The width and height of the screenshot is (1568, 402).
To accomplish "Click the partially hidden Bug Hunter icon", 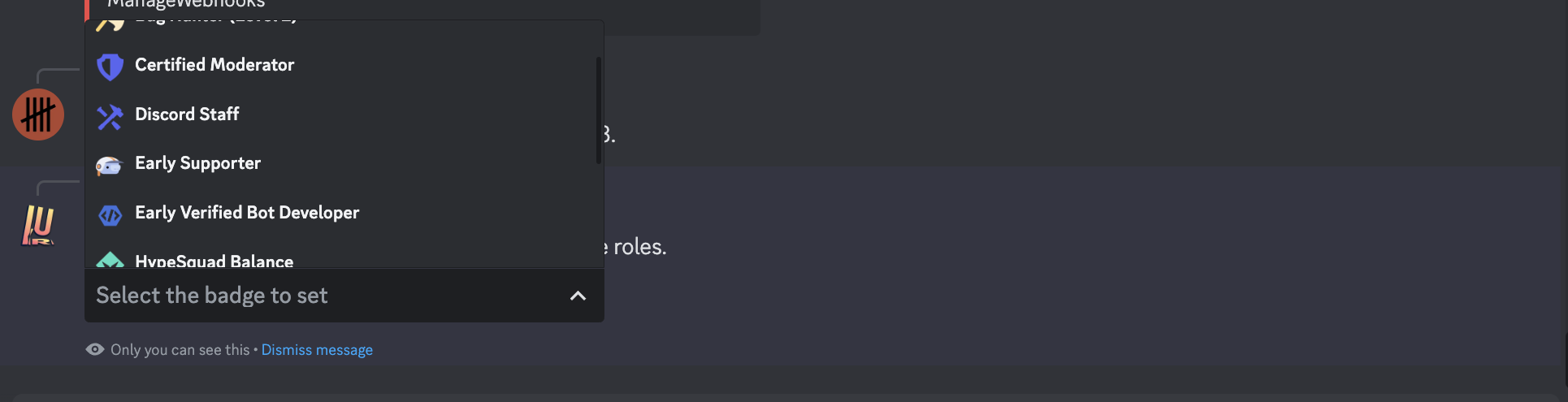I will click(110, 25).
